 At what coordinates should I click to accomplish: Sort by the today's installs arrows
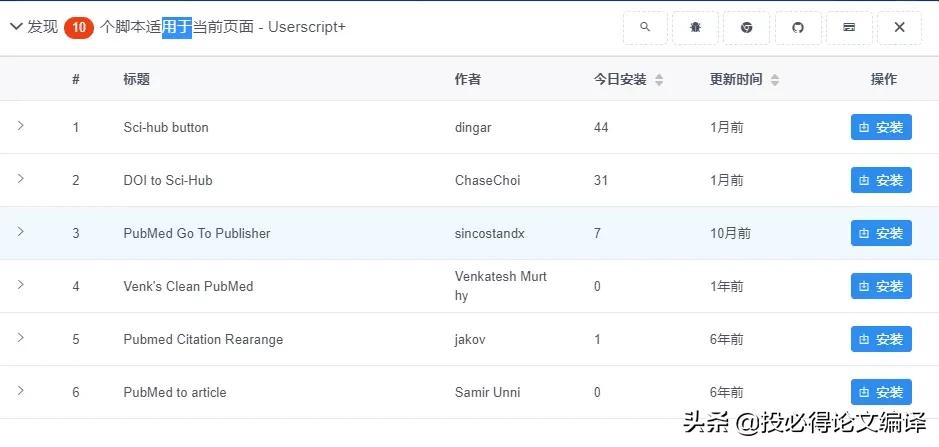659,80
